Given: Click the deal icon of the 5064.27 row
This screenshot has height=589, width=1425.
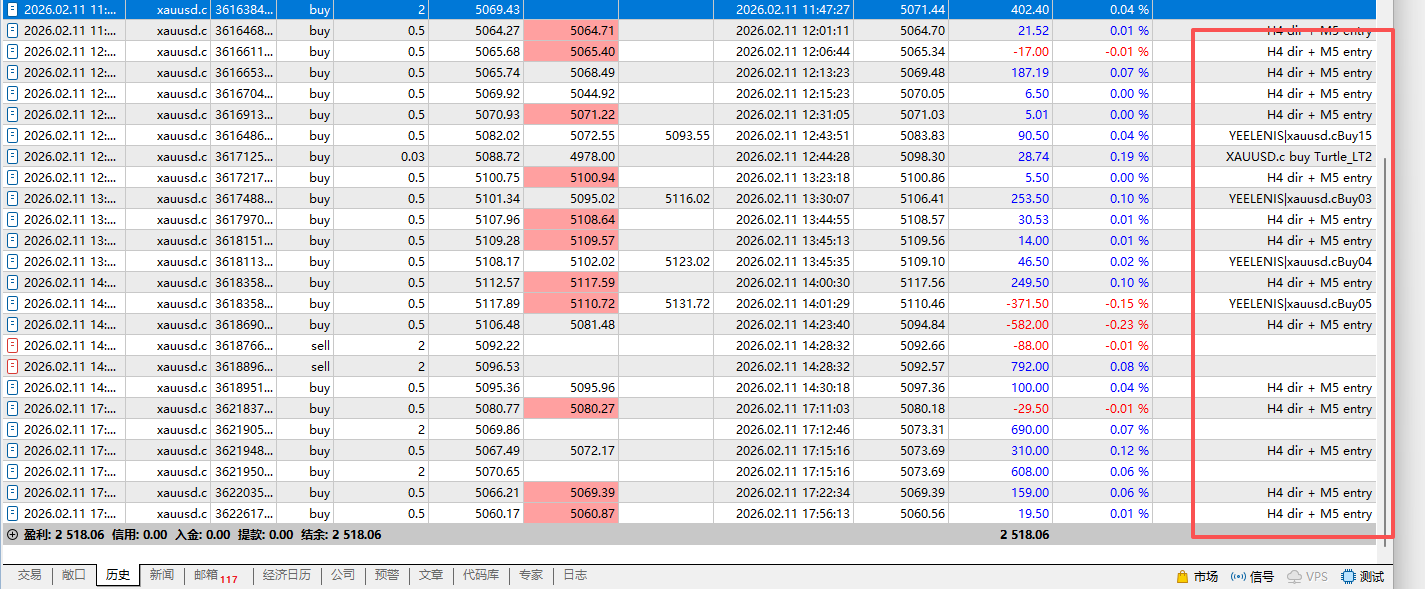Looking at the screenshot, I should pos(12,30).
